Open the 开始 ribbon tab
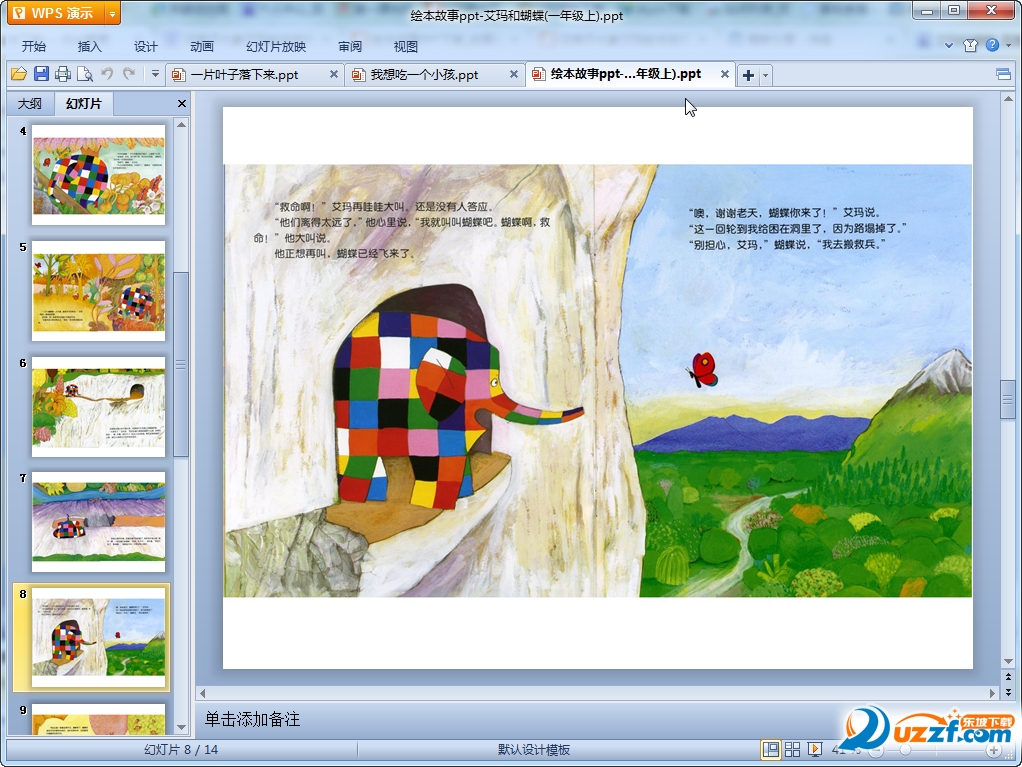This screenshot has width=1022, height=767. 33,46
